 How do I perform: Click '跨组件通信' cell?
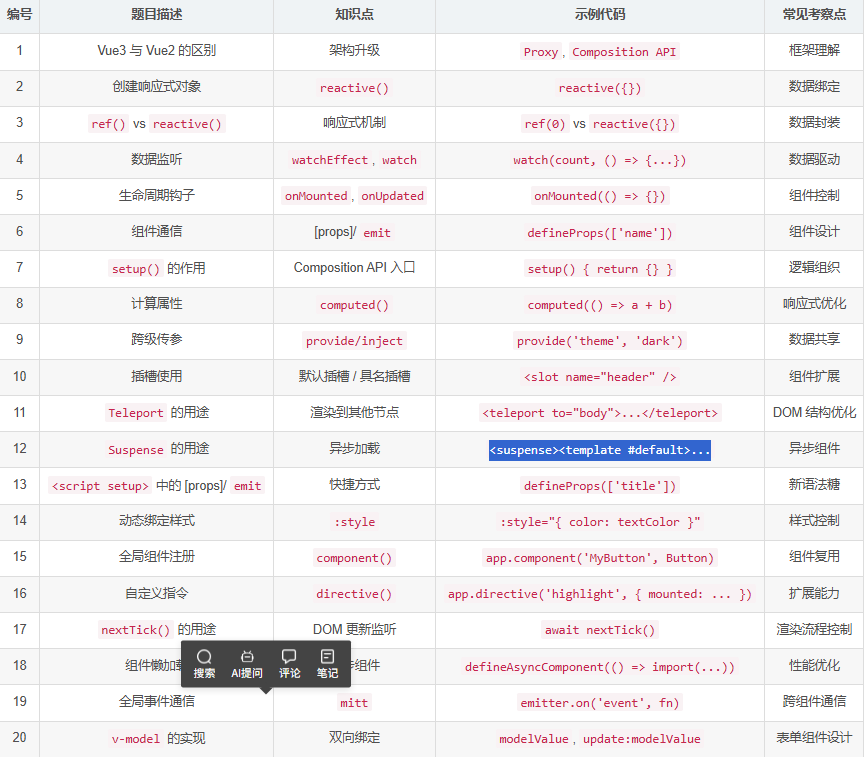(814, 701)
